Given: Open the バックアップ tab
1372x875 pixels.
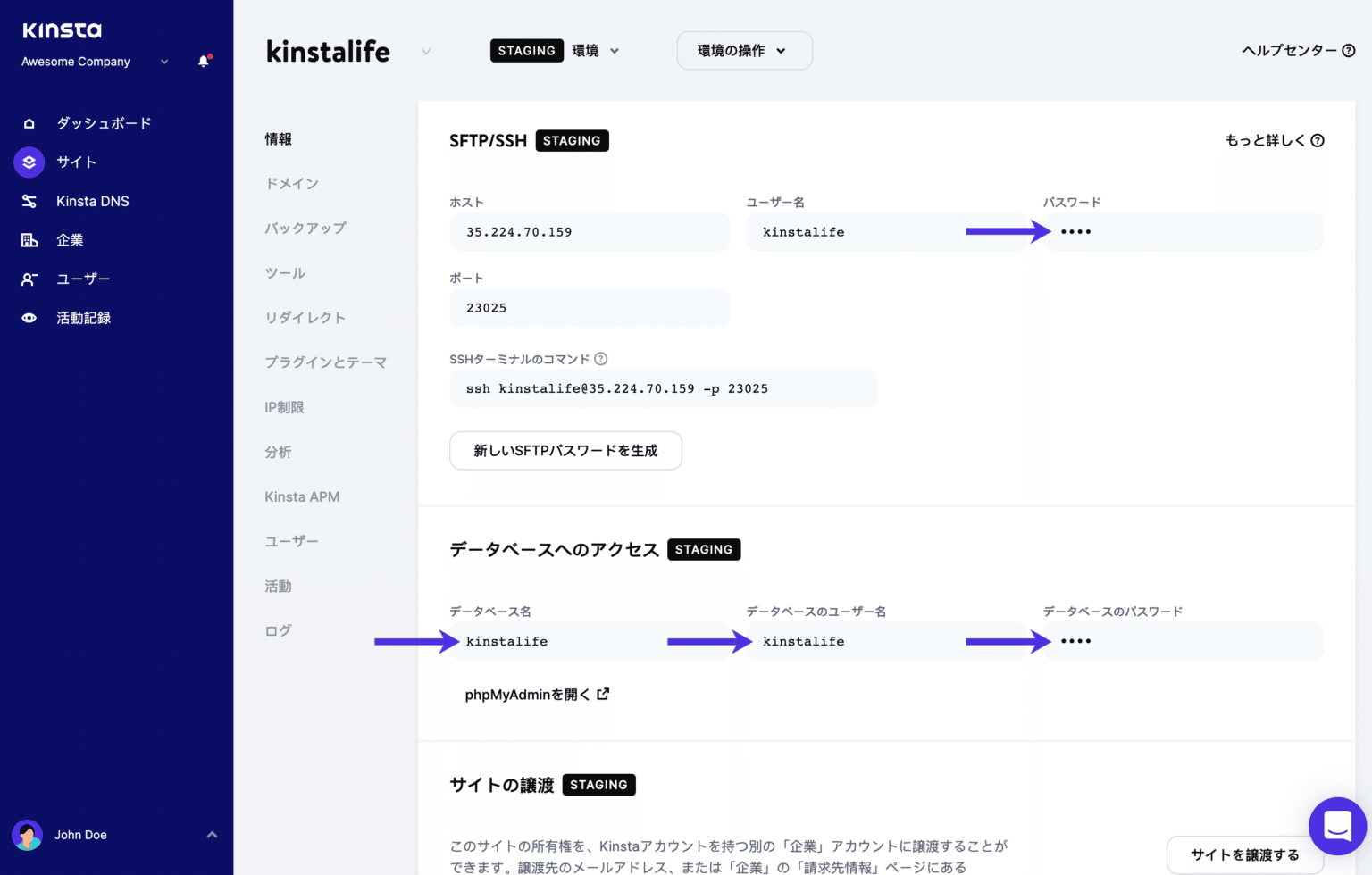Looking at the screenshot, I should (305, 228).
